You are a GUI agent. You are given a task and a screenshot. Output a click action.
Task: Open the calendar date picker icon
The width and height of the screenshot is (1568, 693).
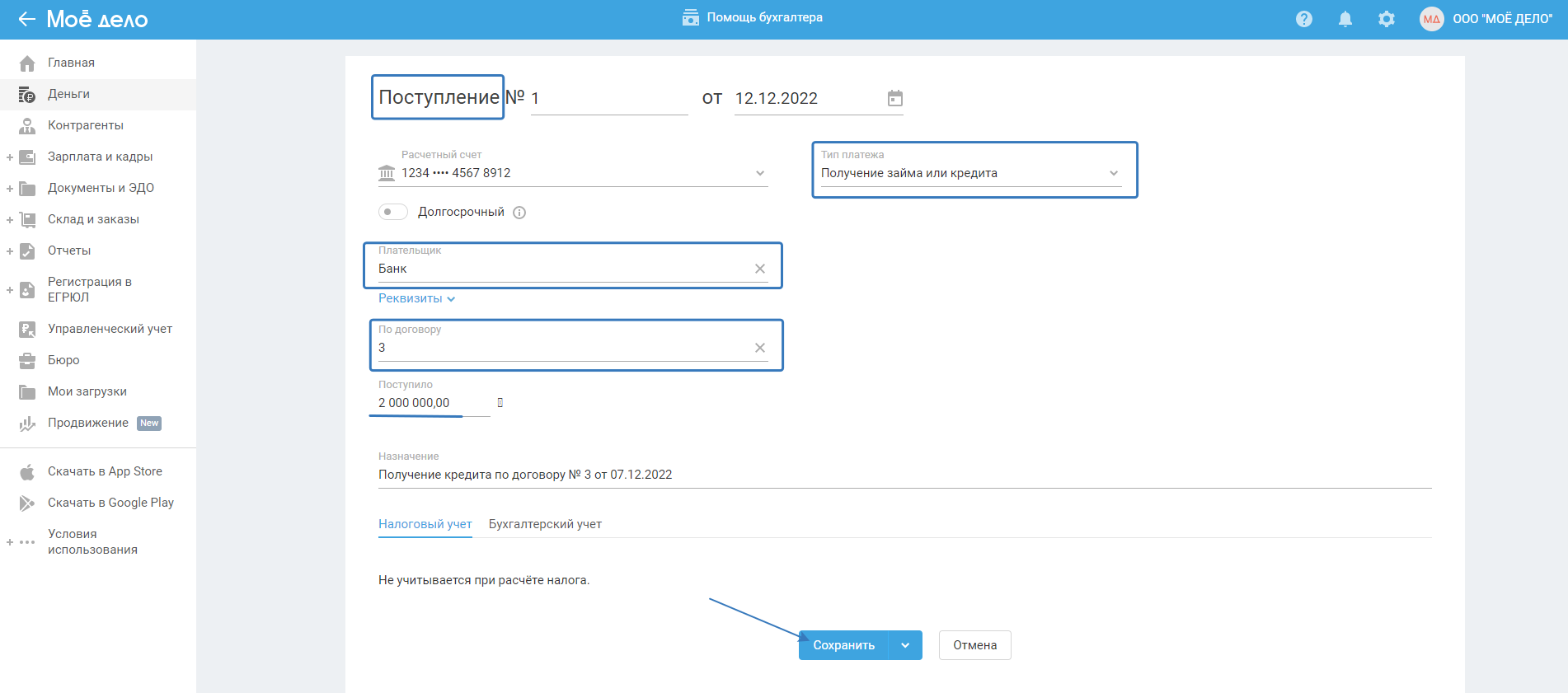tap(895, 99)
